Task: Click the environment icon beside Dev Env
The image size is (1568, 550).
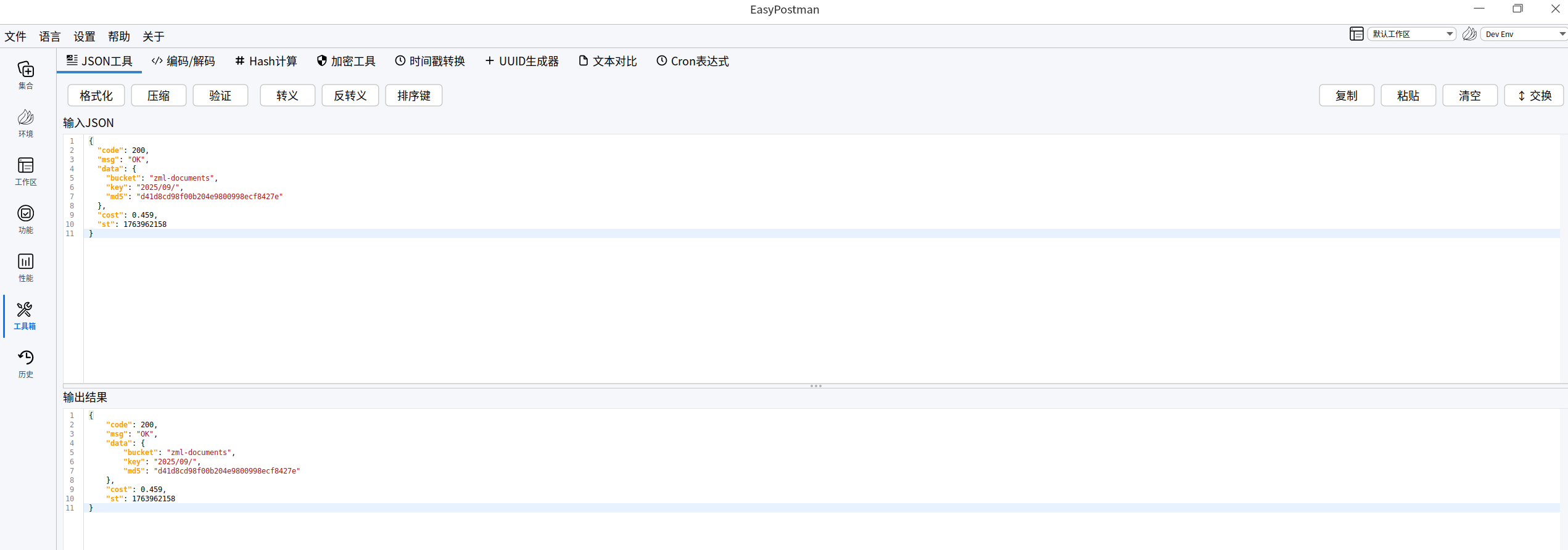Action: point(1469,34)
